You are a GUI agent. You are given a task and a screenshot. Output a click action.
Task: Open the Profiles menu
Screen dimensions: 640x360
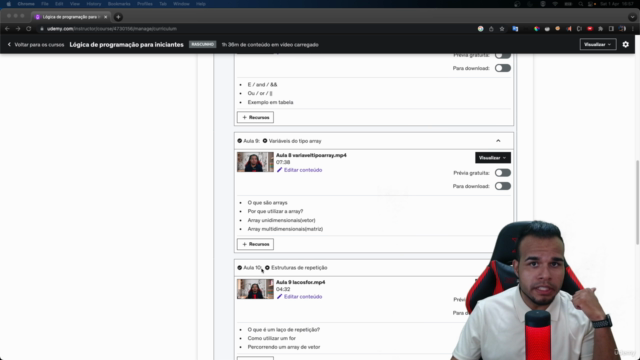click(144, 4)
